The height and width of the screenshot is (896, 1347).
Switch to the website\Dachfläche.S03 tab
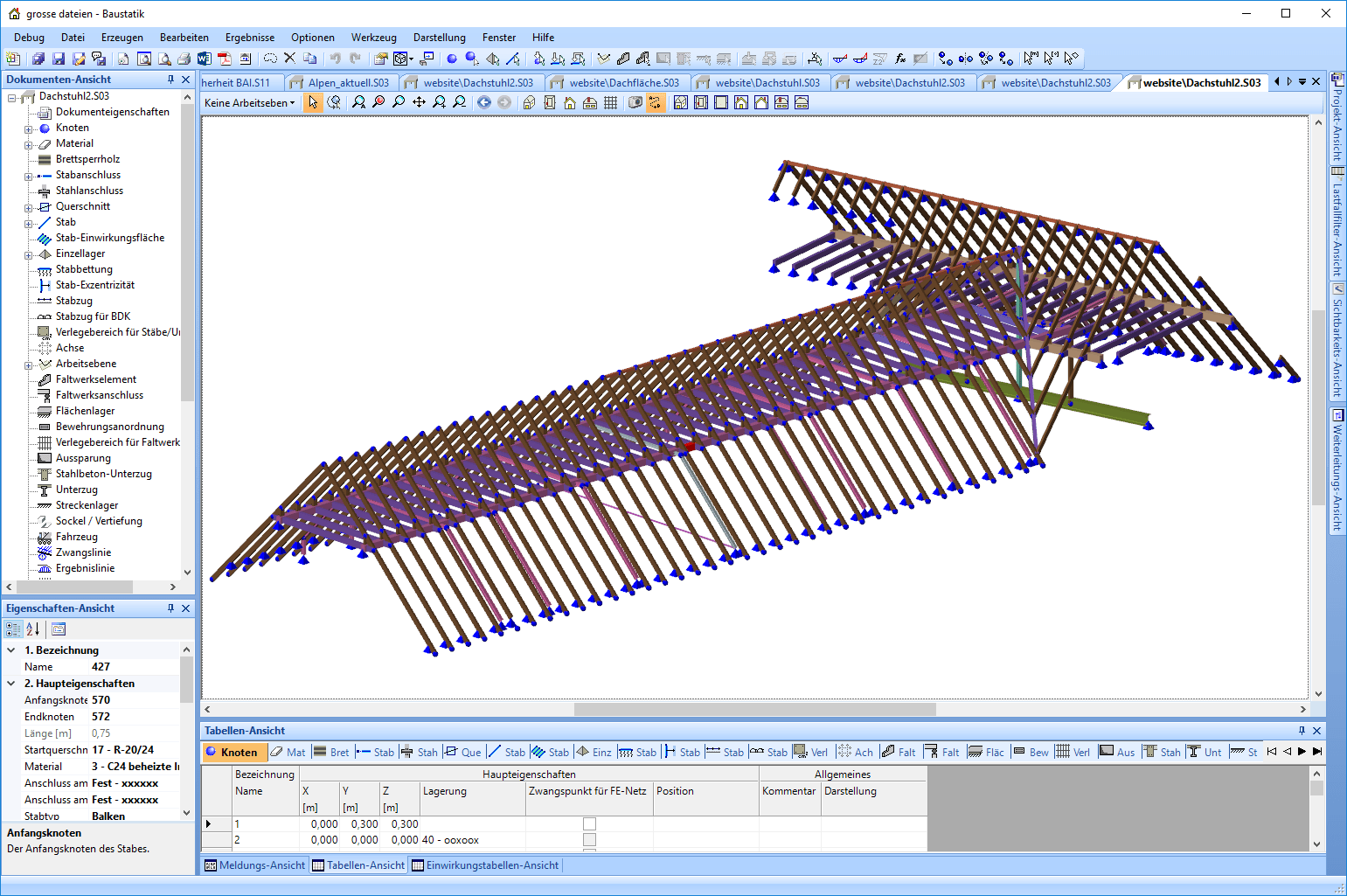click(x=624, y=81)
